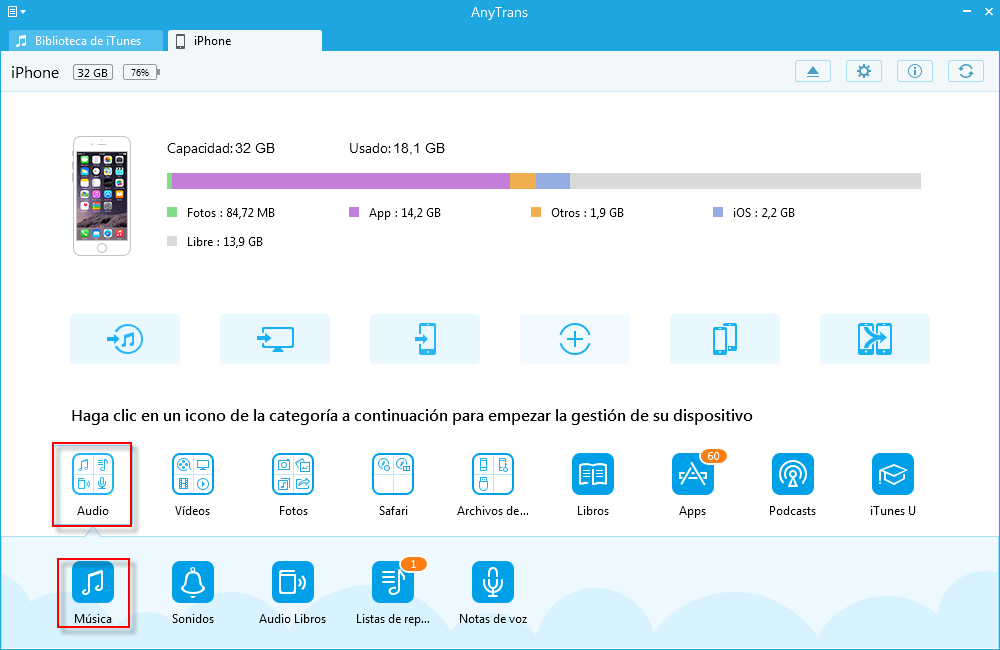This screenshot has width=1000, height=650.
Task: Open the application menu dropdown in title bar
Action: point(17,11)
